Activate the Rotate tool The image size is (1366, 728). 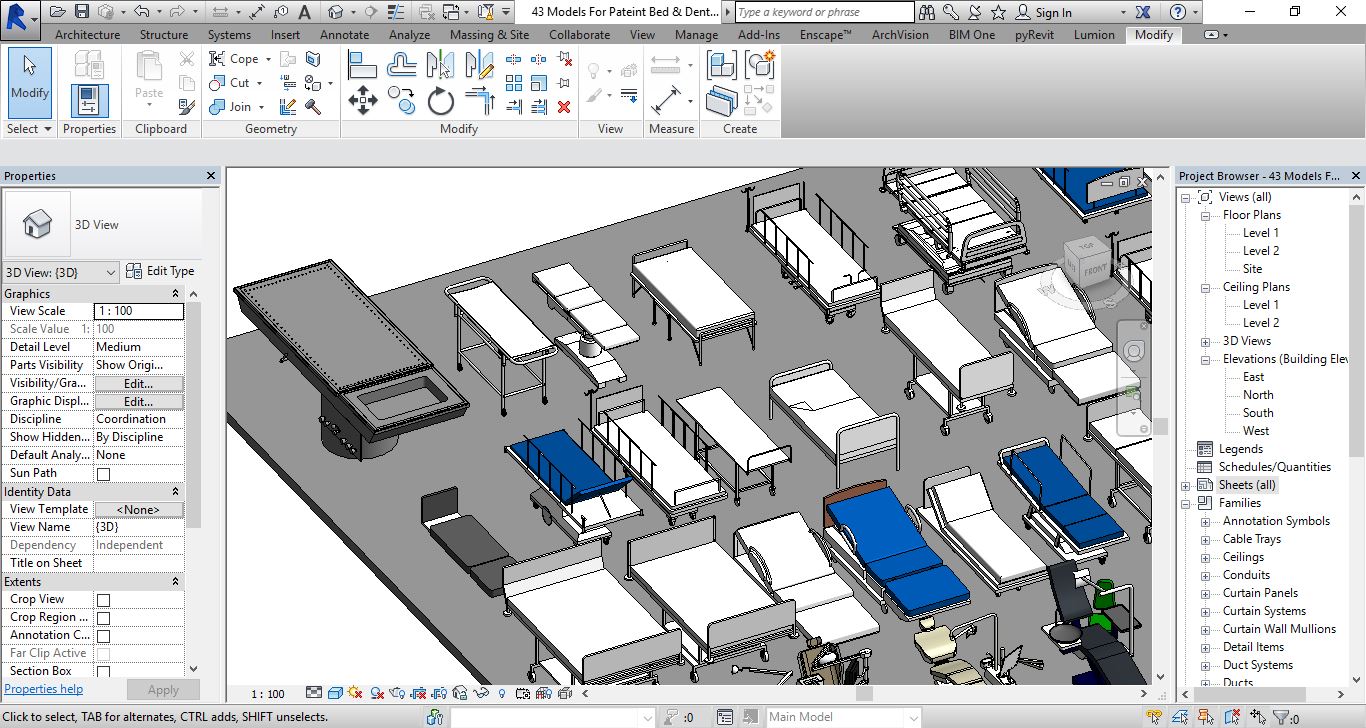tap(441, 101)
